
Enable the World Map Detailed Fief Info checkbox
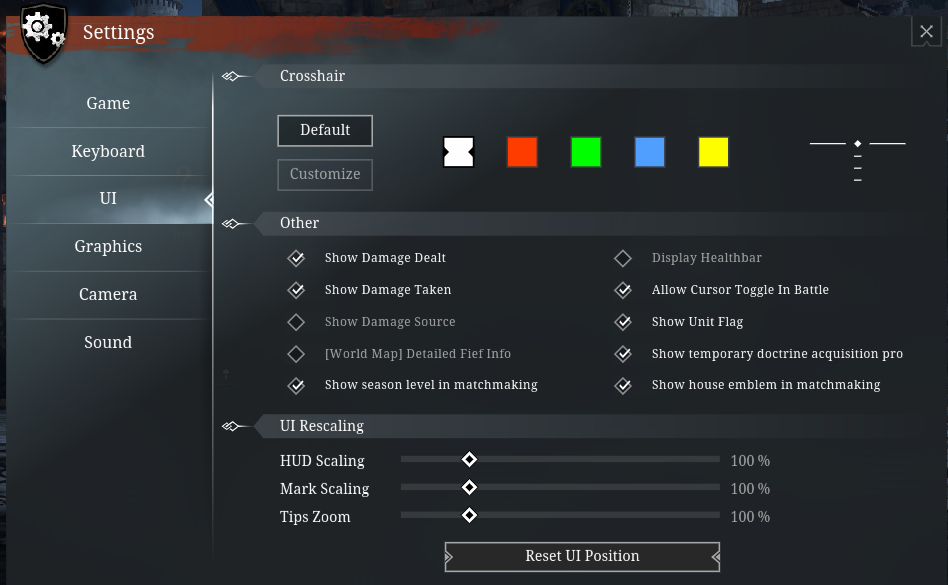point(296,354)
